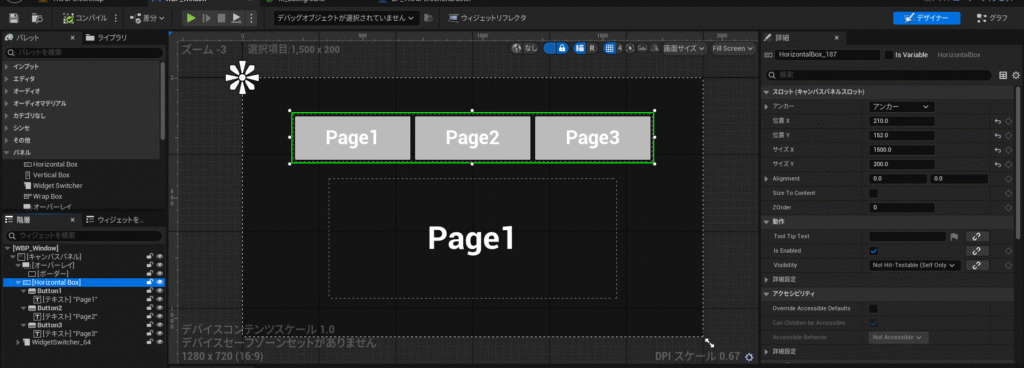Image resolution: width=1024 pixels, height=368 pixels.
Task: Save the widget blueprint with the floppy icon
Action: 14,18
